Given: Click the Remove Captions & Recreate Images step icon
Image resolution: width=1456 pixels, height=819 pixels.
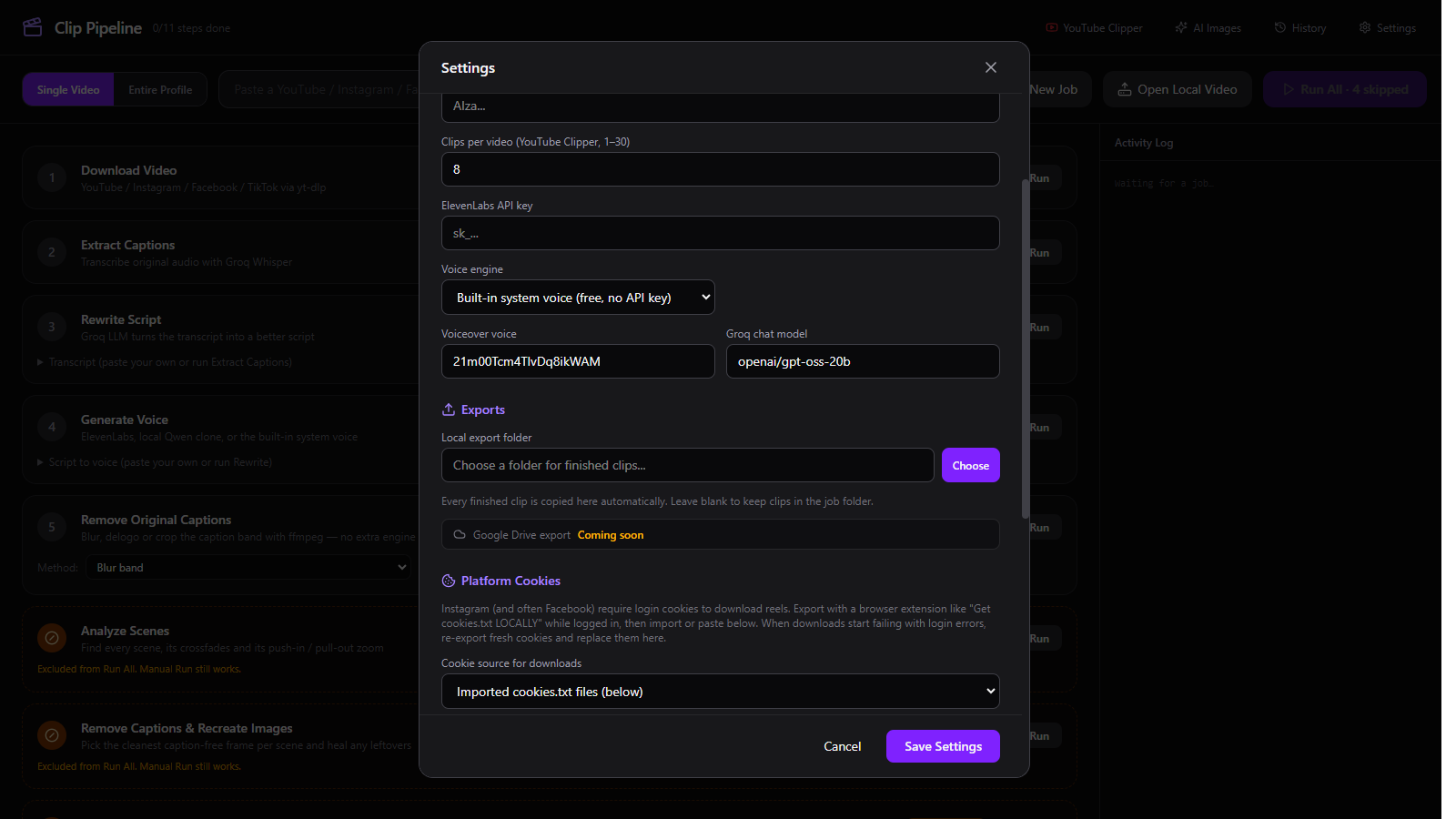Looking at the screenshot, I should click(52, 735).
